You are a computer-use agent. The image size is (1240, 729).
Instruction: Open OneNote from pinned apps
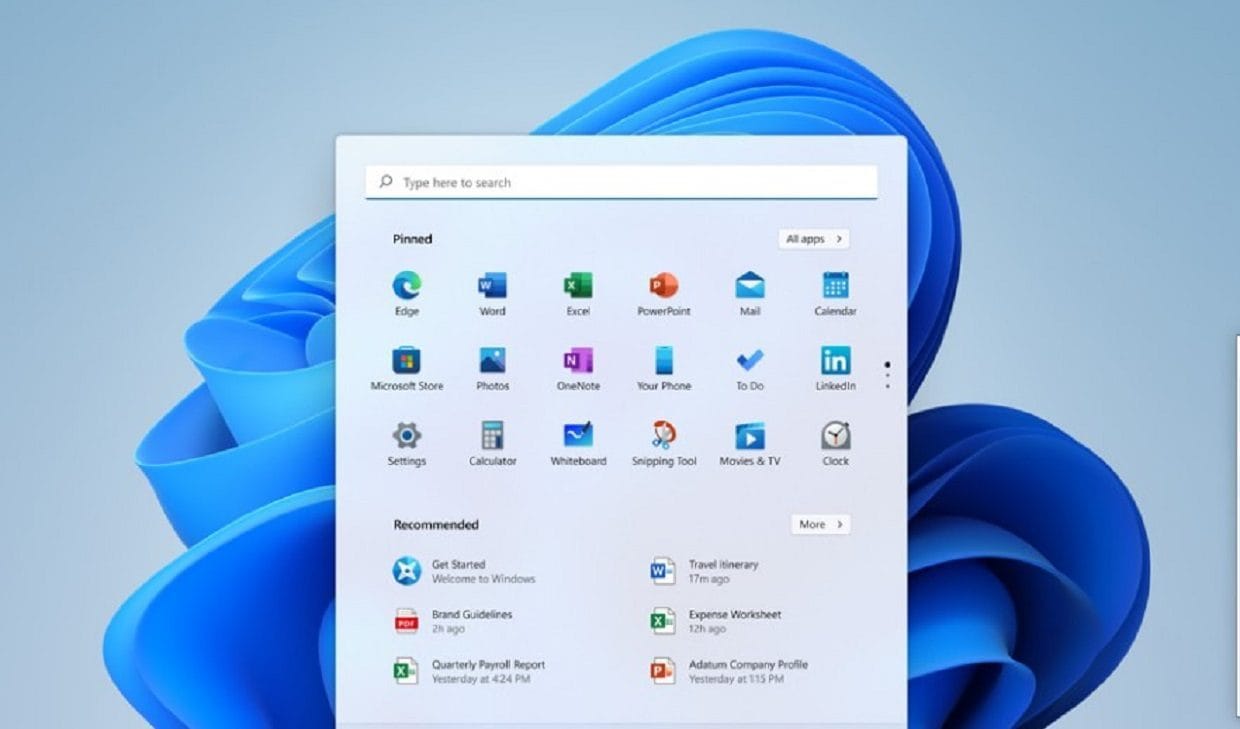pos(578,369)
